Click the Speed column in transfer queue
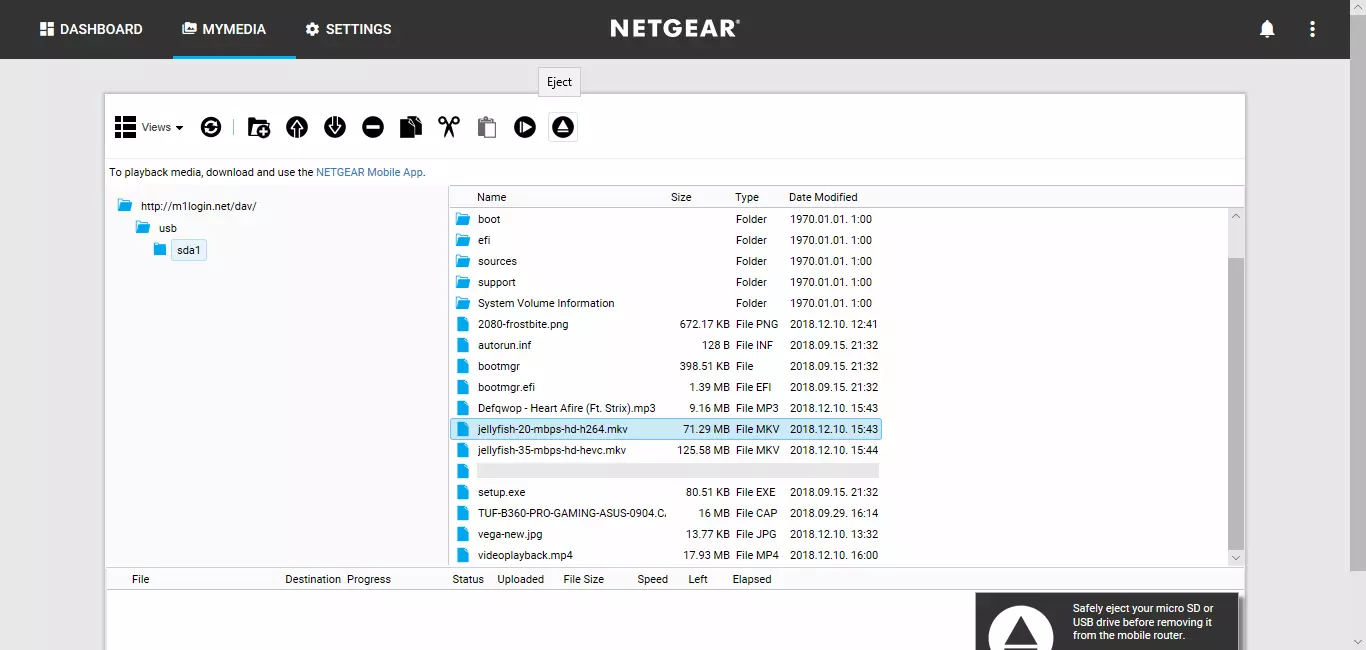Image resolution: width=1366 pixels, height=650 pixels. tap(653, 579)
